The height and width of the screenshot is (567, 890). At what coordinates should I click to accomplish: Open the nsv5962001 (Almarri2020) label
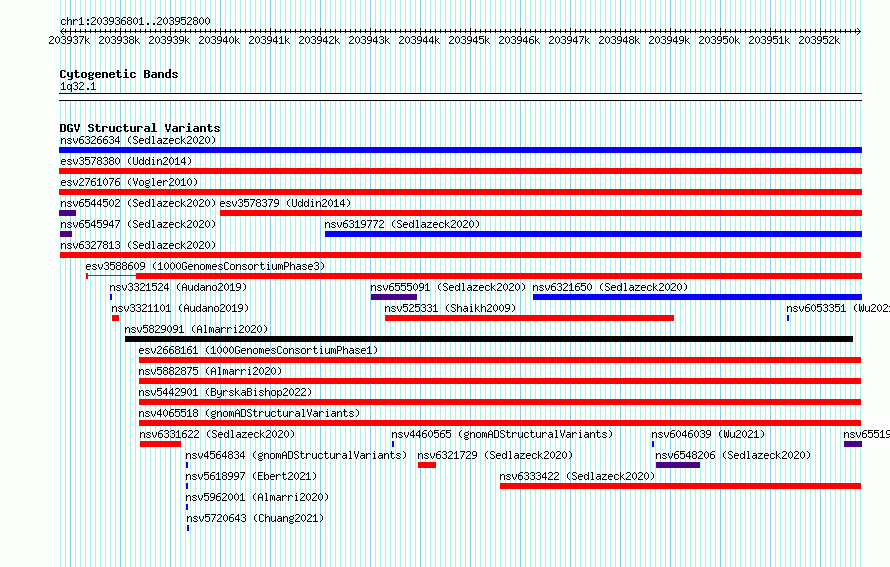pyautogui.click(x=257, y=497)
